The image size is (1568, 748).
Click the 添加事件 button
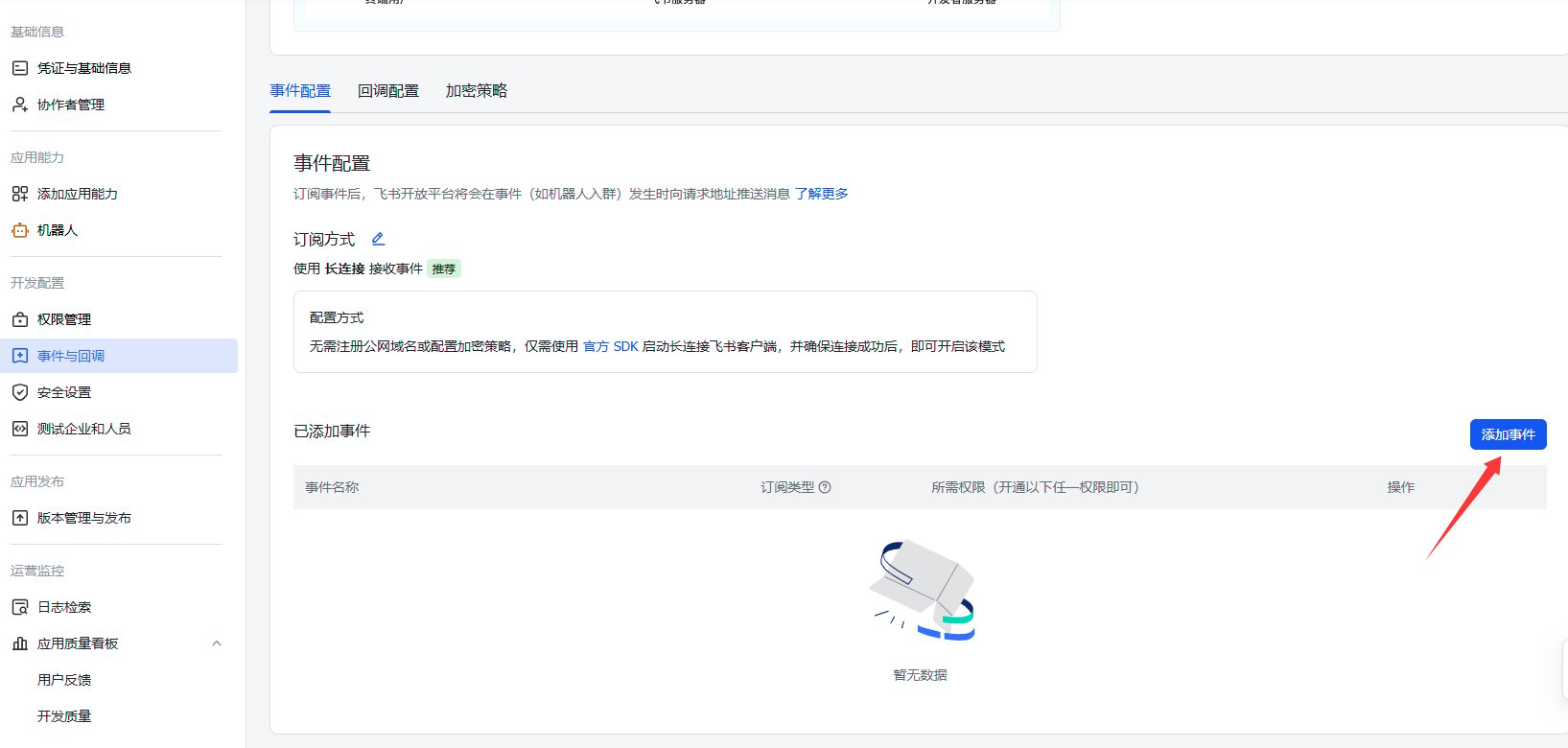click(x=1508, y=434)
